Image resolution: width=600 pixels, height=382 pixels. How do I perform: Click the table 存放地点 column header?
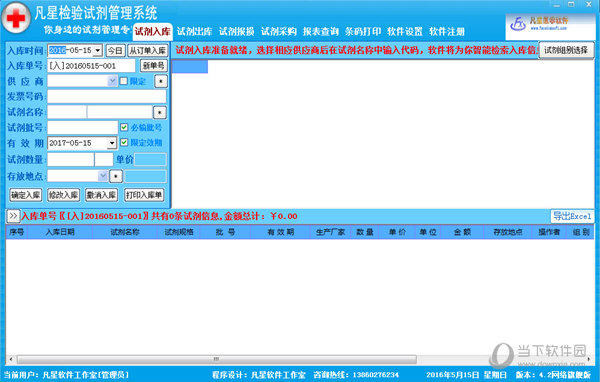508,232
